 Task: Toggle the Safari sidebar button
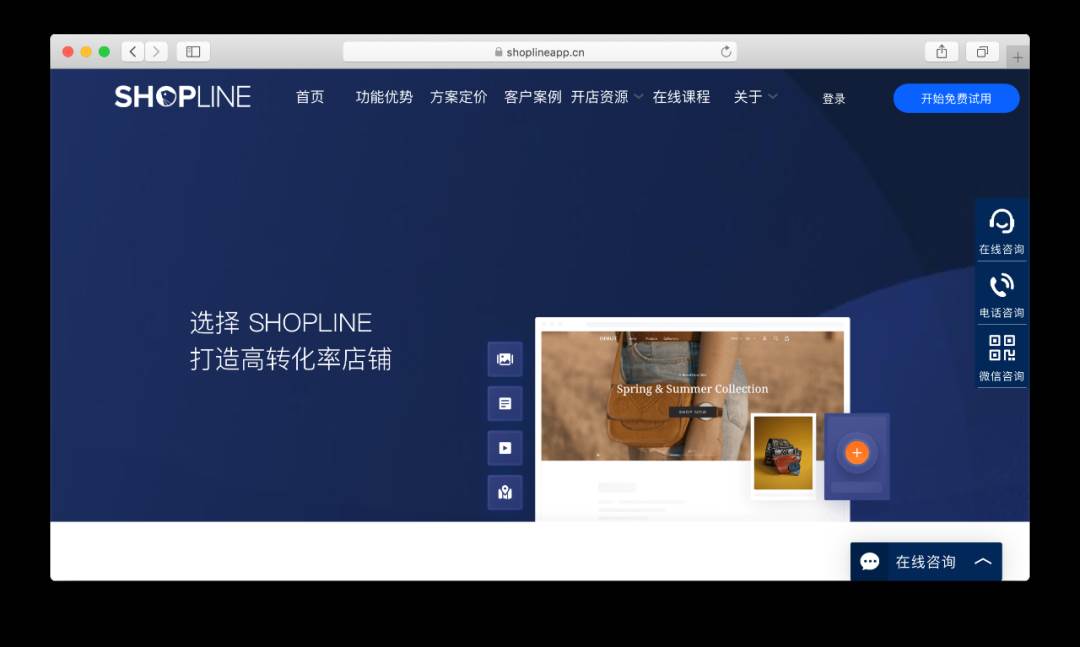tap(193, 52)
